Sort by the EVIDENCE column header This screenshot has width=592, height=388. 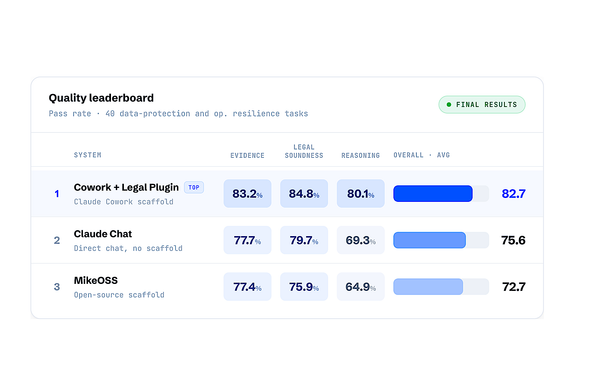click(x=247, y=156)
